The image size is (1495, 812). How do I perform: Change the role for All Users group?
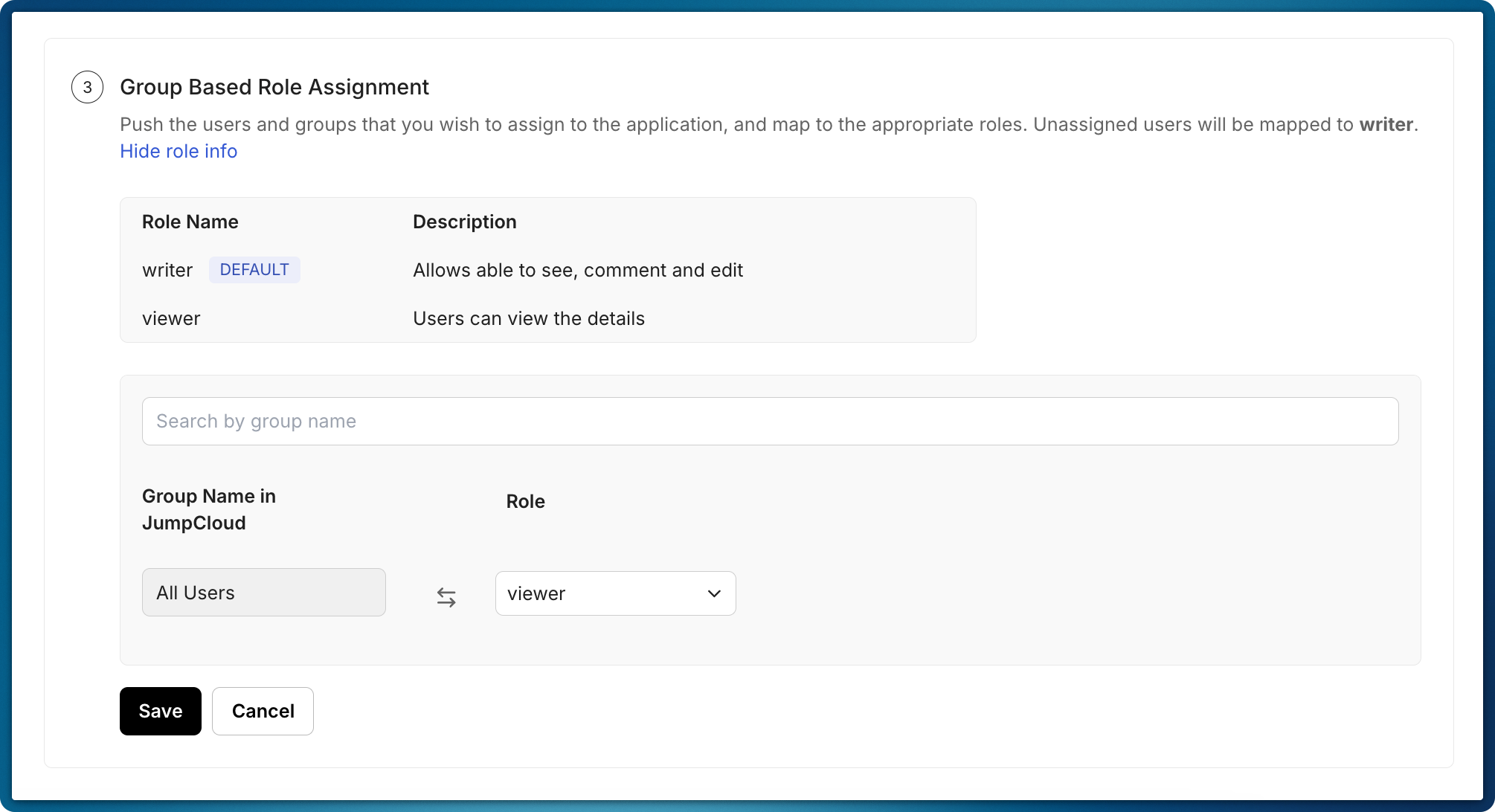(615, 593)
